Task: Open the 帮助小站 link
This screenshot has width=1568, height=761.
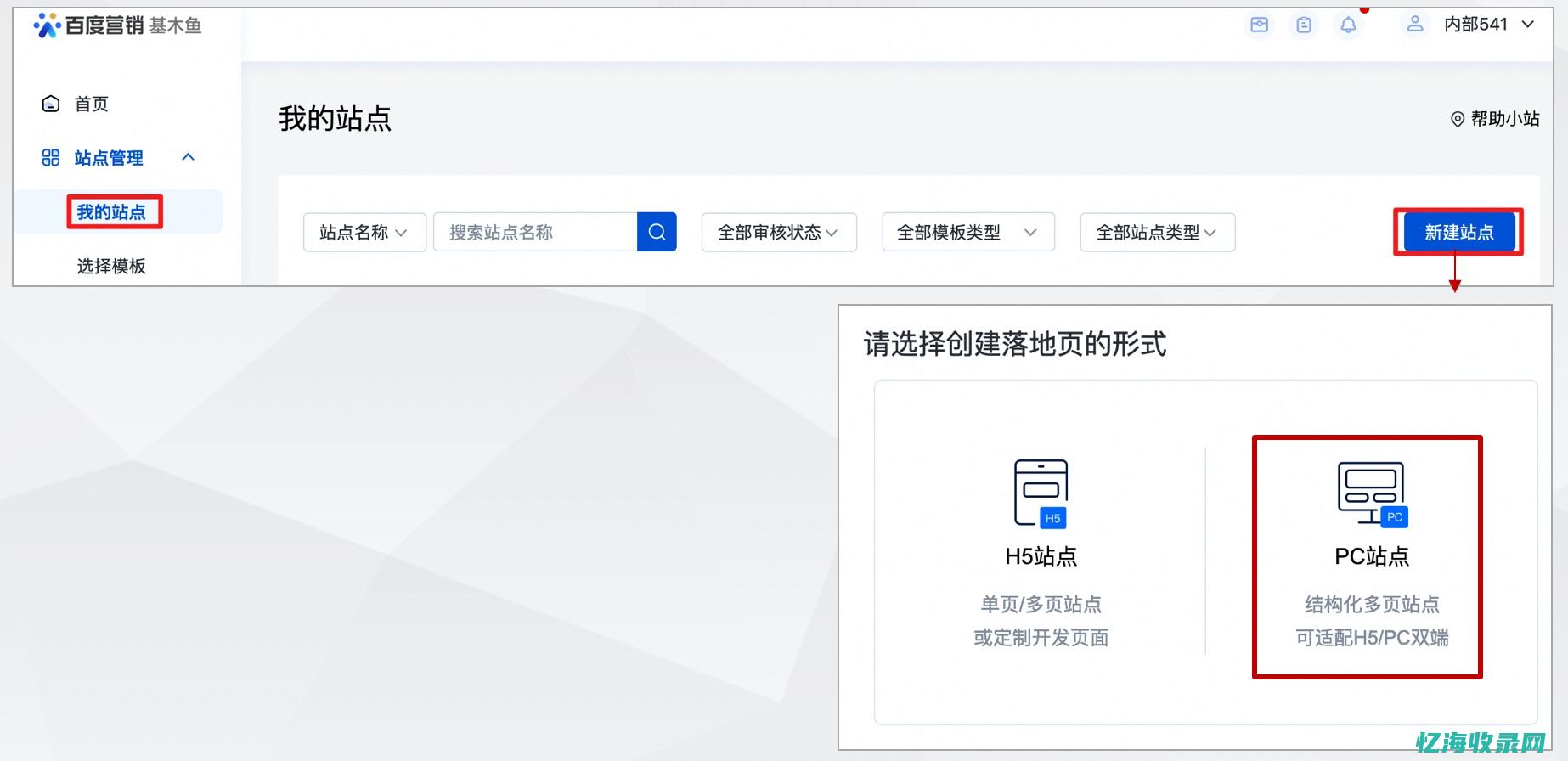Action: pos(1505,119)
